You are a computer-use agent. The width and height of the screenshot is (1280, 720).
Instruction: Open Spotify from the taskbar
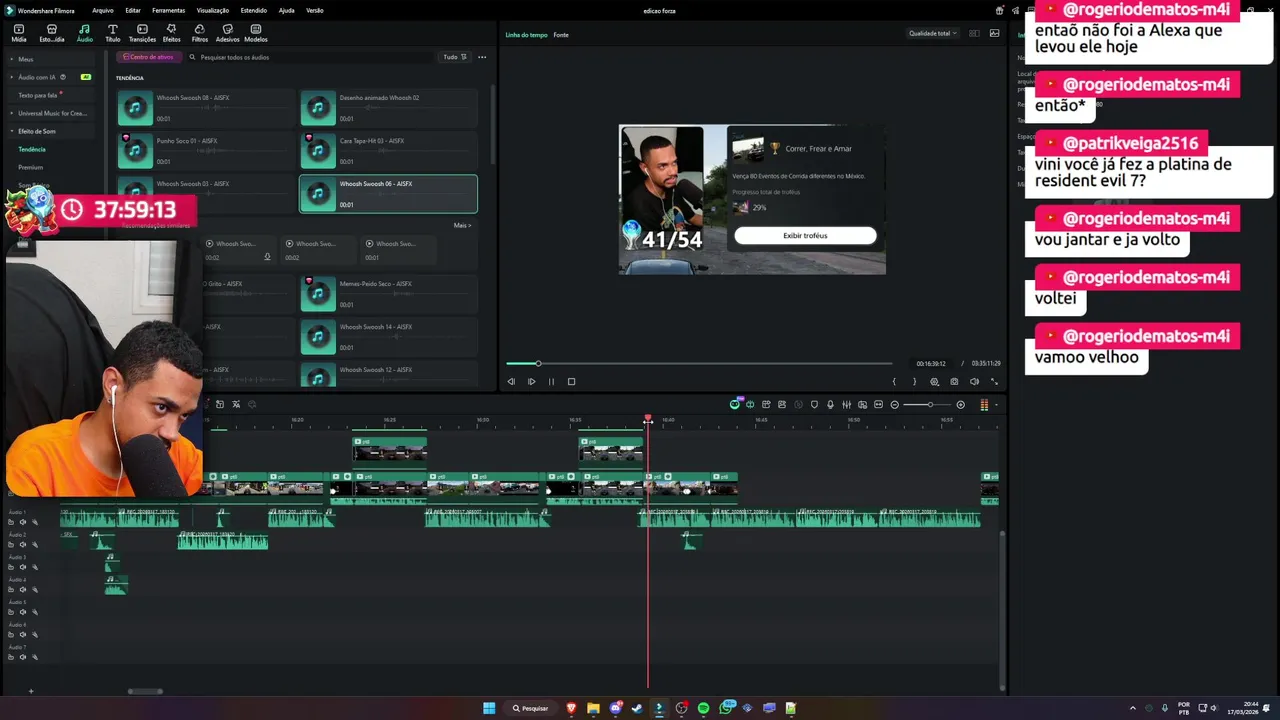coord(703,708)
